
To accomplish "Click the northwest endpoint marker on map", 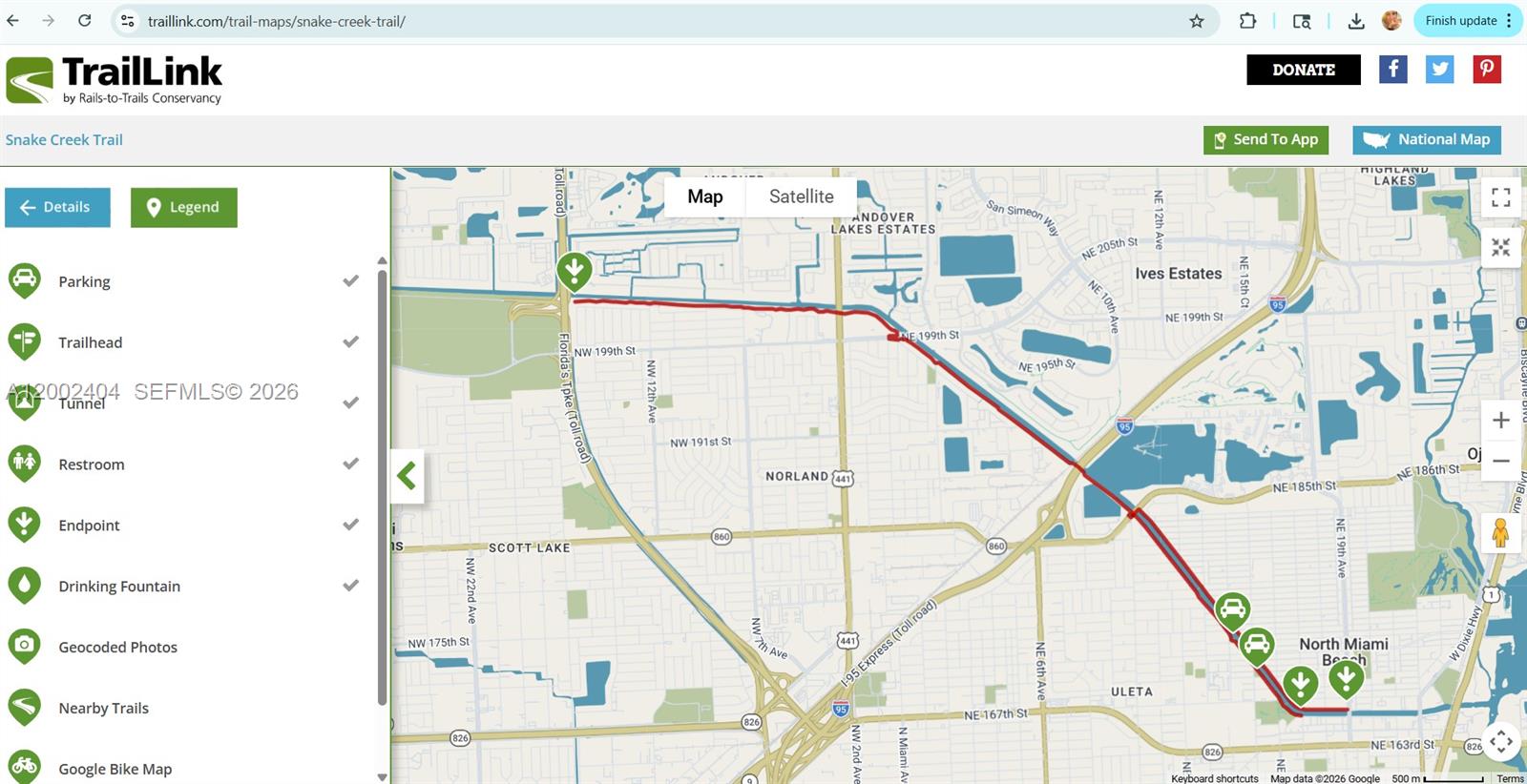I will tap(575, 271).
